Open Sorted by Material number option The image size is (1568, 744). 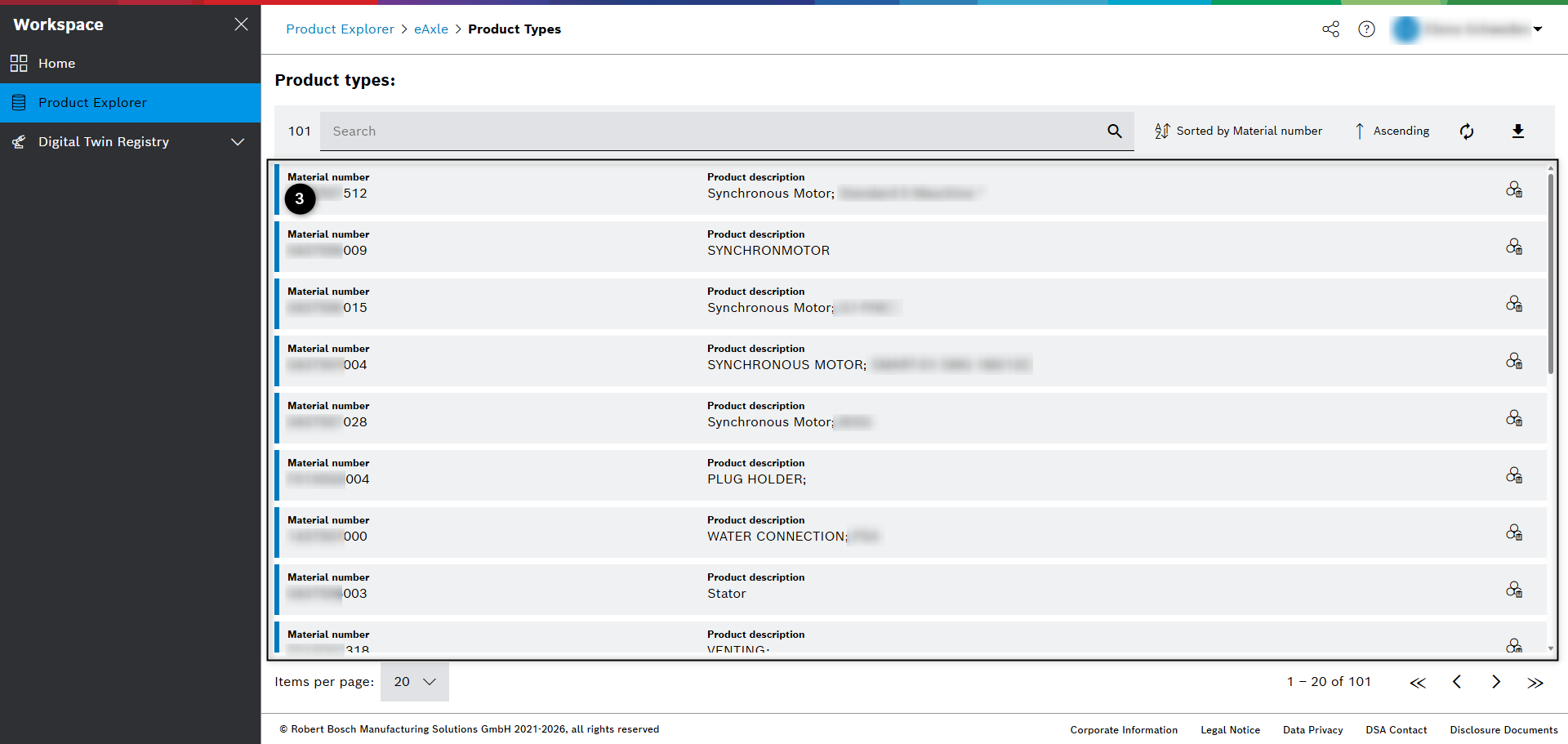point(1238,131)
